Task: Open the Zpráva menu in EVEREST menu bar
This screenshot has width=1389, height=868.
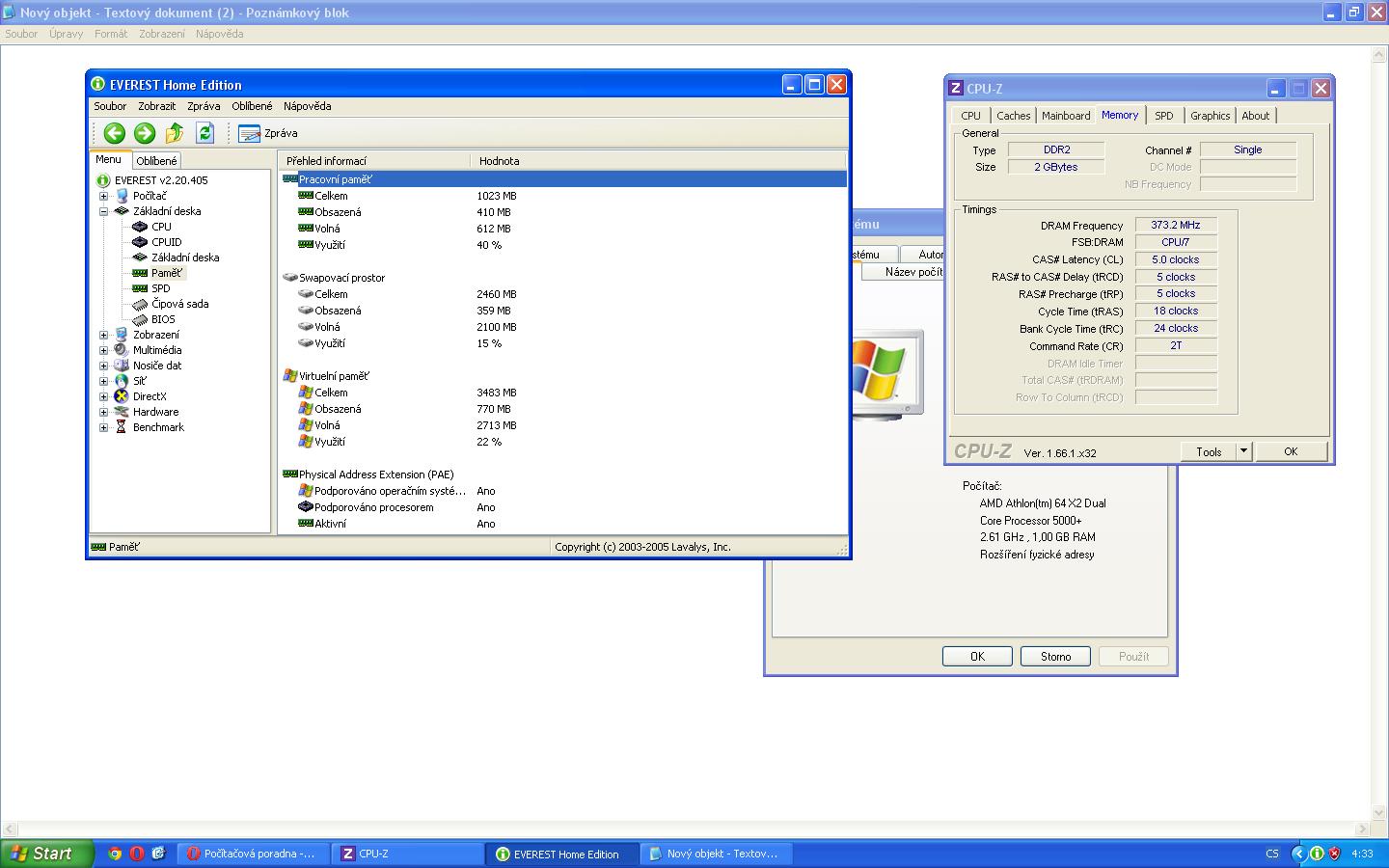Action: coord(204,106)
